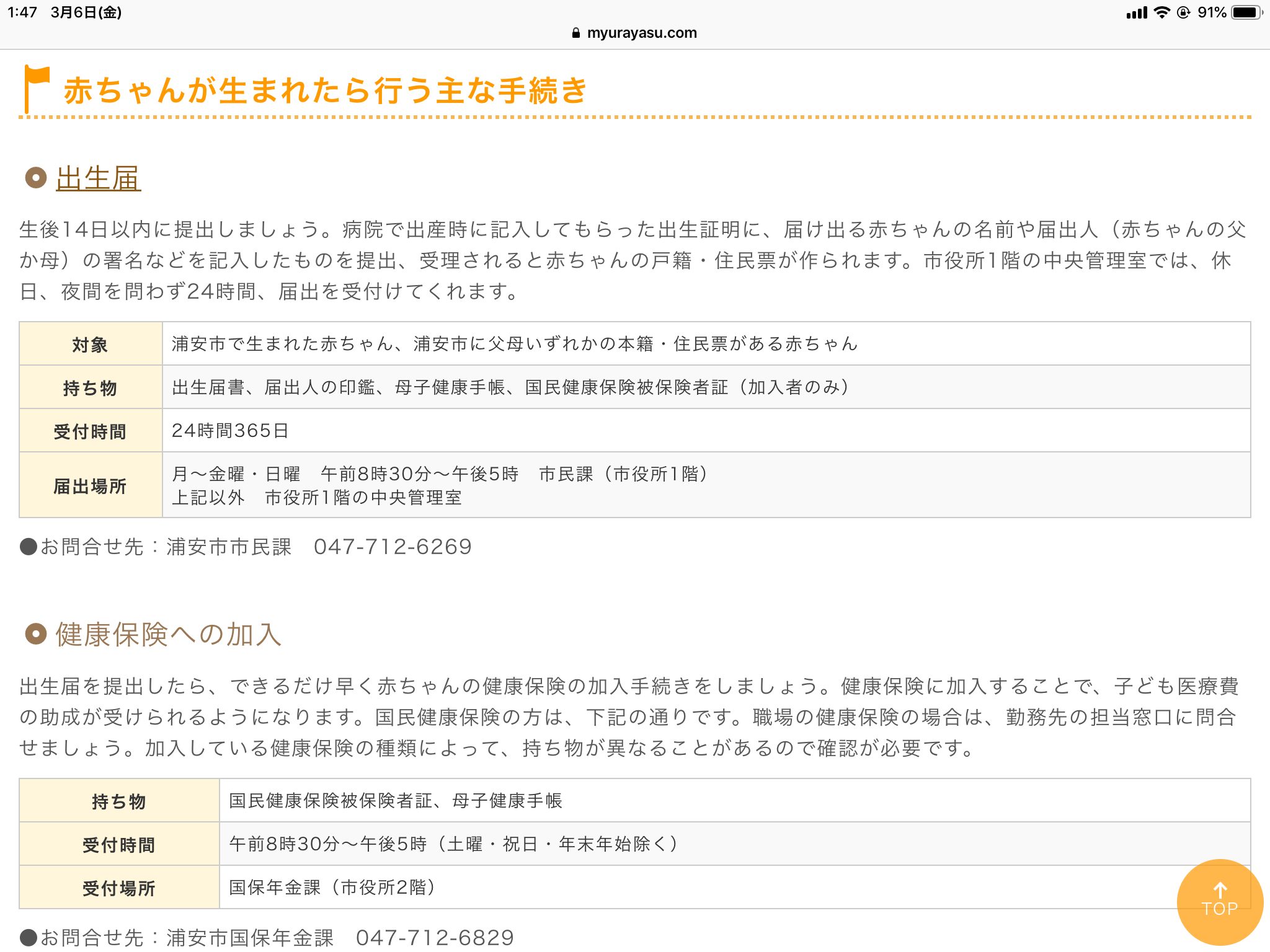Image resolution: width=1270 pixels, height=952 pixels.
Task: Tap the bullet icon beside 健康保険への加入
Action: [x=36, y=634]
